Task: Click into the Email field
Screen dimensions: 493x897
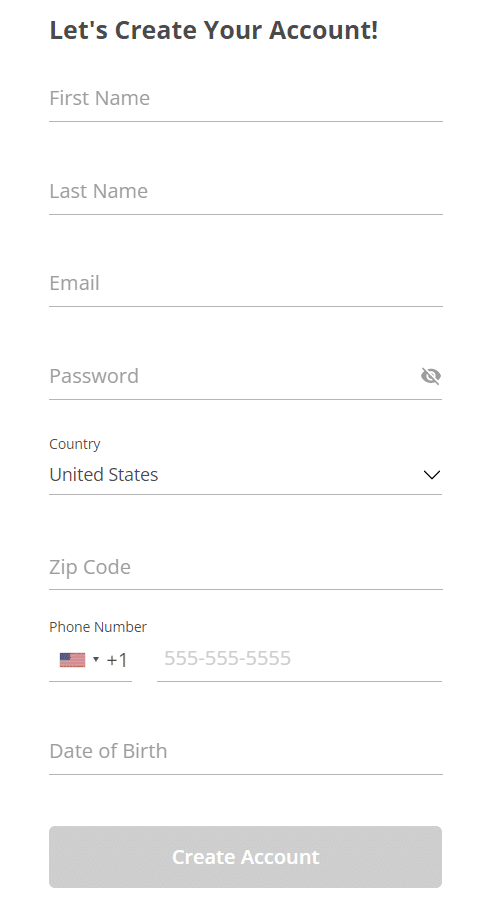Action: (246, 283)
